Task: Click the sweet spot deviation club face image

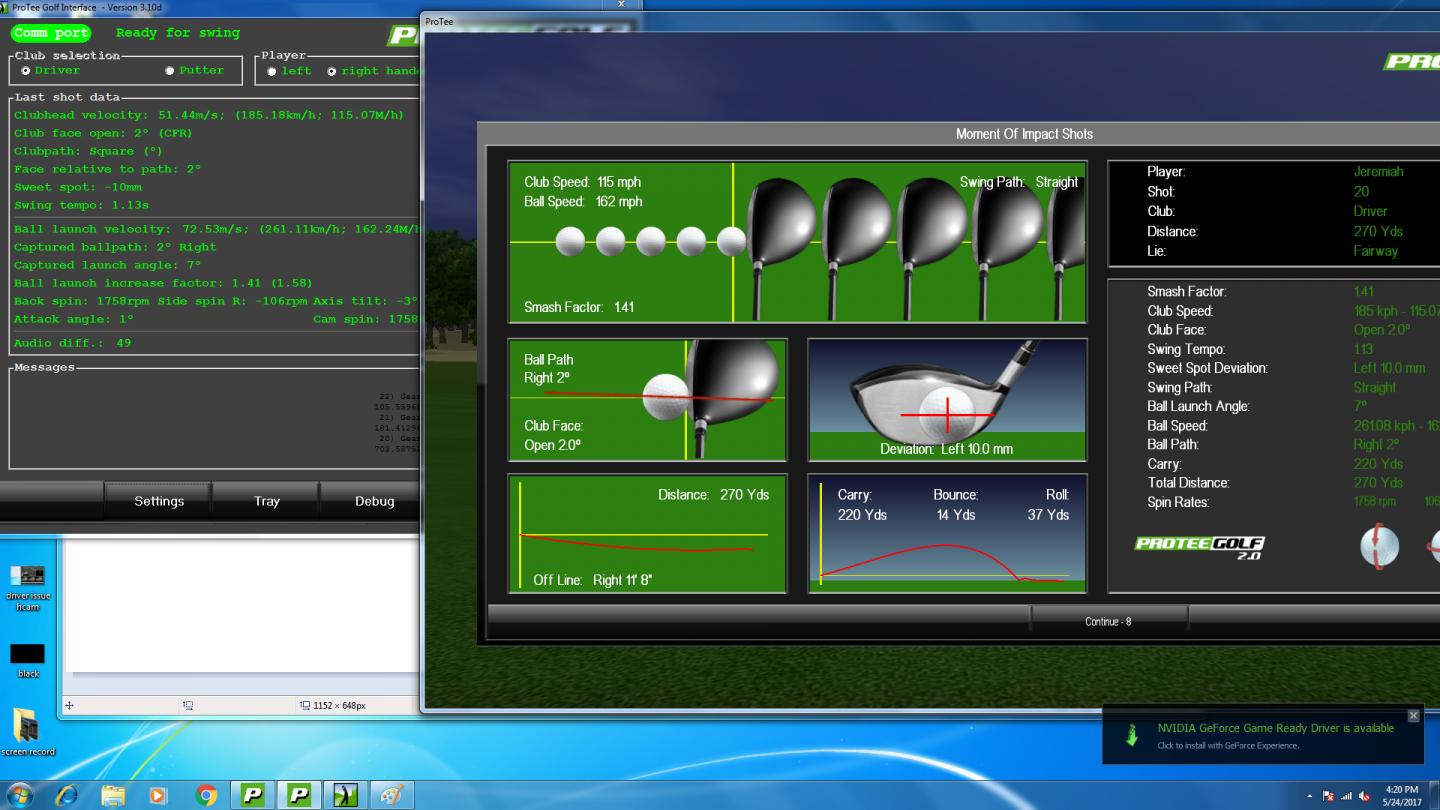Action: click(x=946, y=400)
